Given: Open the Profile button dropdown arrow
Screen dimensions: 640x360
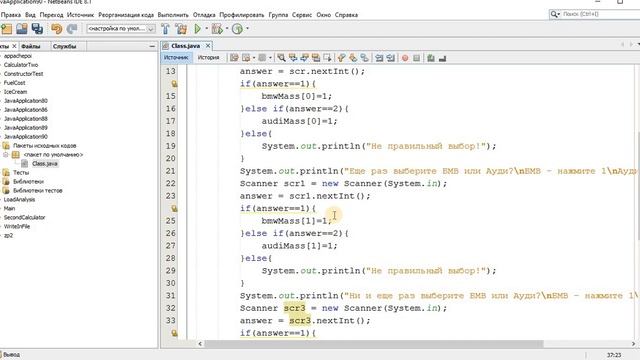Looking at the screenshot, I should pos(247,29).
